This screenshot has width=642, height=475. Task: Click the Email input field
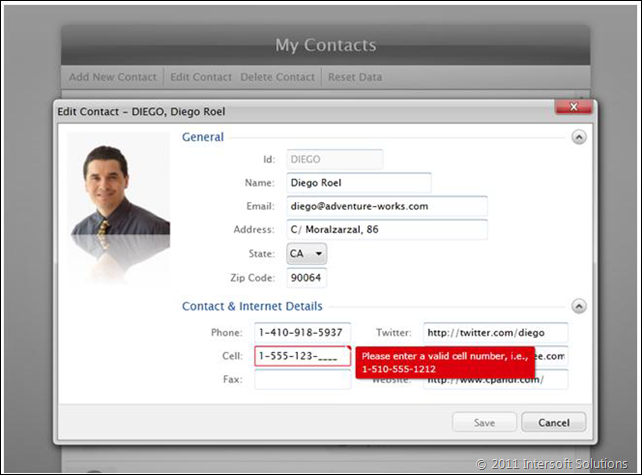click(385, 206)
